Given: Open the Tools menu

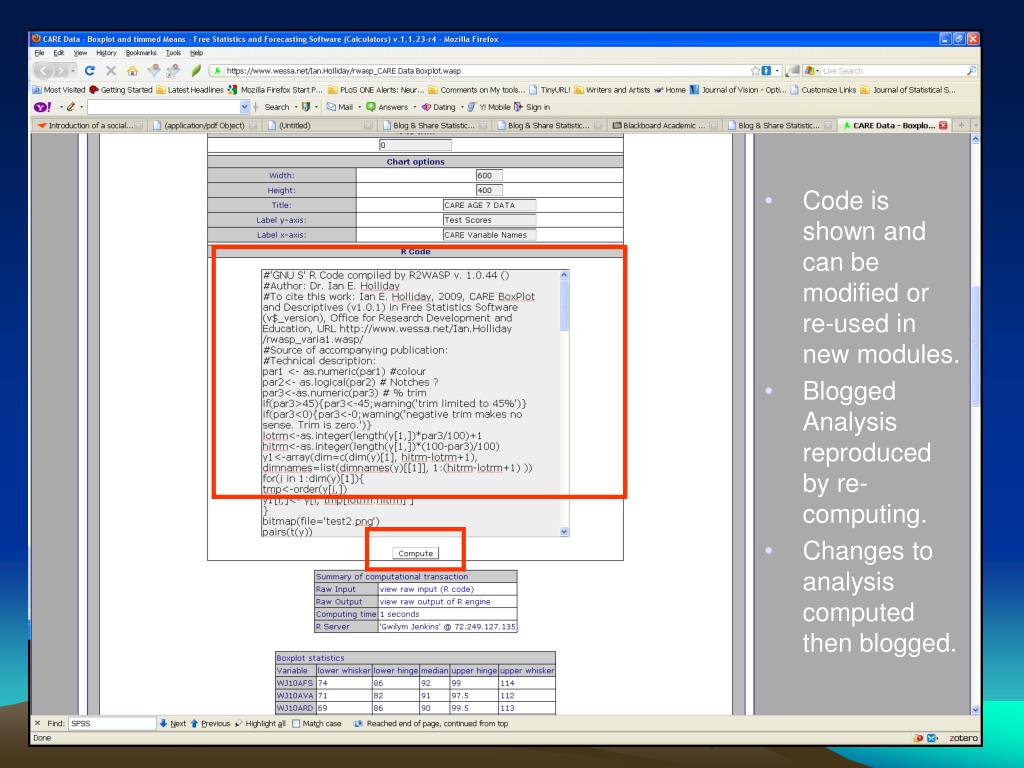Looking at the screenshot, I should [x=173, y=53].
